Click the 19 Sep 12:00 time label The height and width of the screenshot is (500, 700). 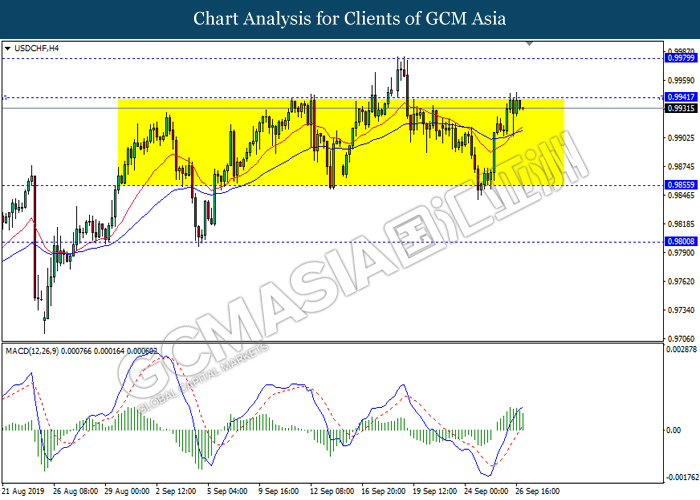(x=434, y=491)
